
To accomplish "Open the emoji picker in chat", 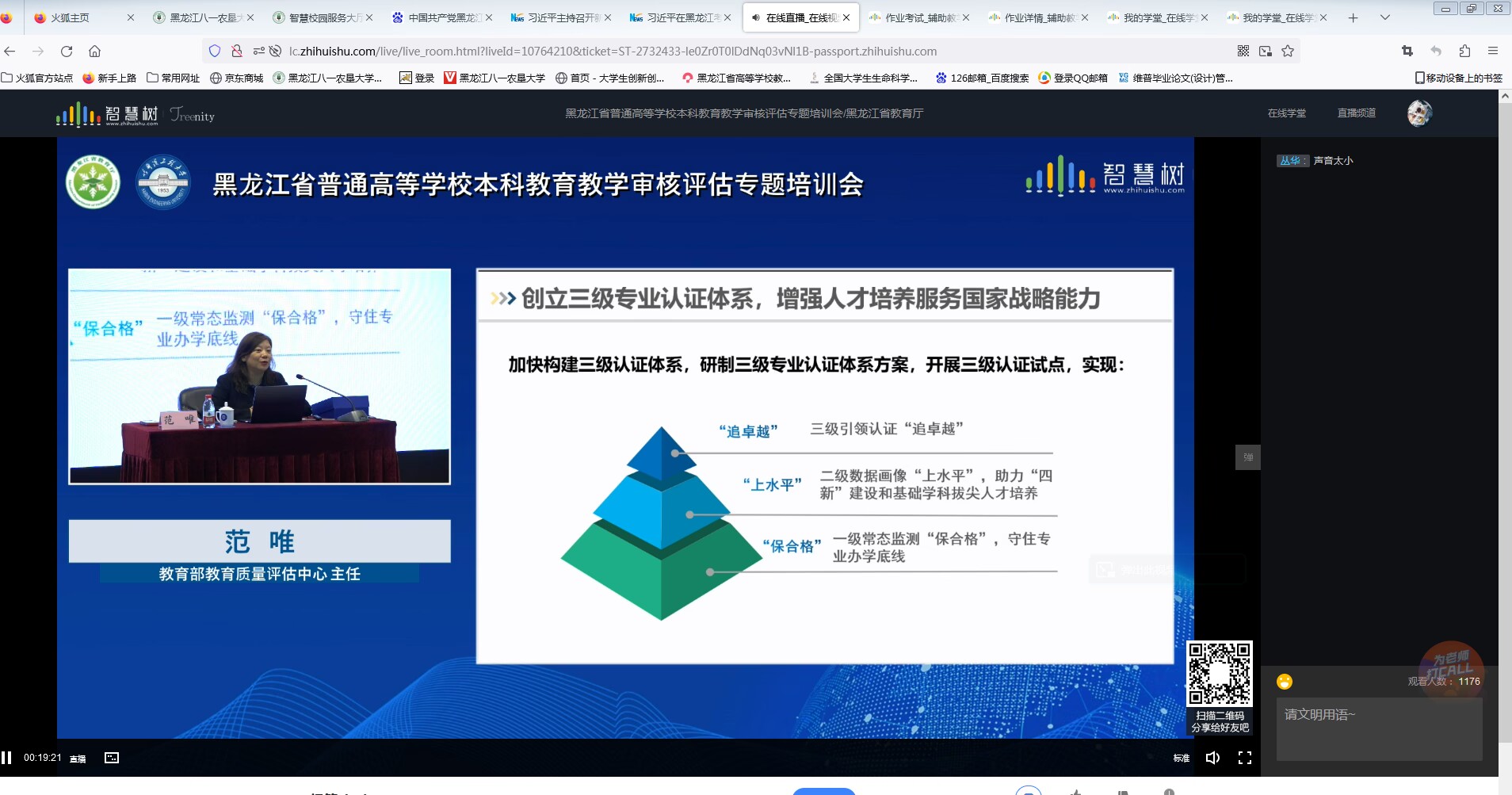I will (1284, 682).
